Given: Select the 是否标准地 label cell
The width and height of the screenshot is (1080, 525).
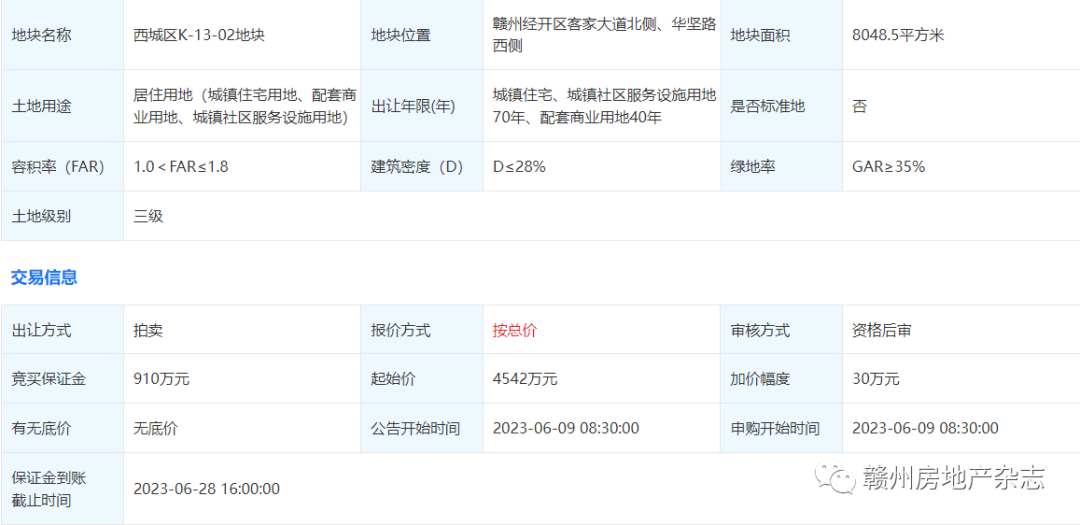Looking at the screenshot, I should click(782, 106).
